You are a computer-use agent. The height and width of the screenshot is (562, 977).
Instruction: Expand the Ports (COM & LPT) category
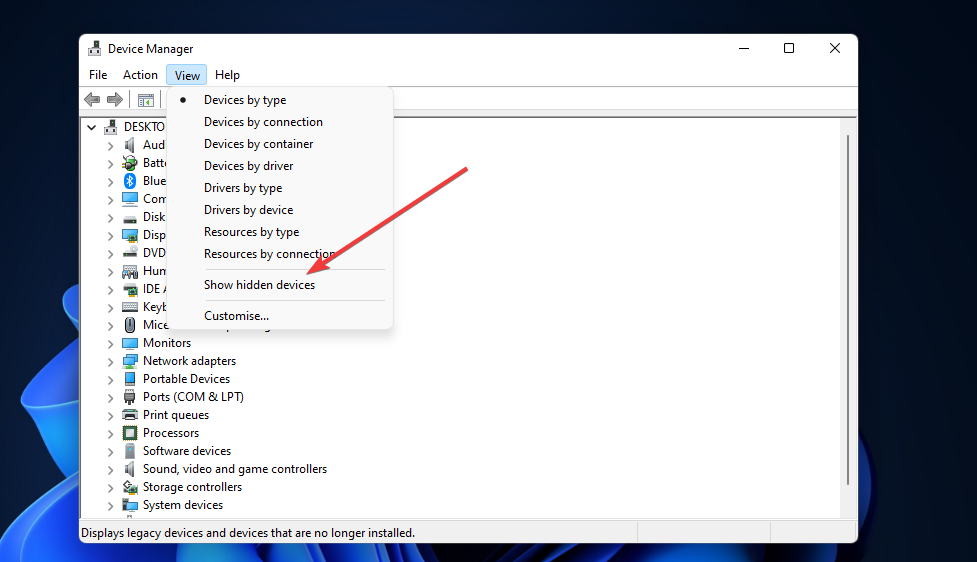[x=110, y=398]
